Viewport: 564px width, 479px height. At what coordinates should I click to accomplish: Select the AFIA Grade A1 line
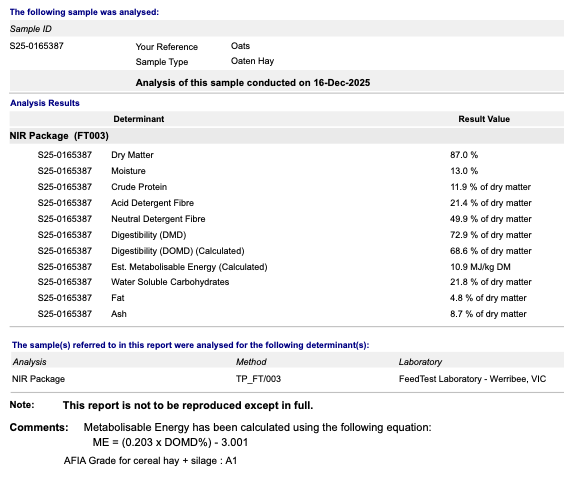tap(150, 461)
